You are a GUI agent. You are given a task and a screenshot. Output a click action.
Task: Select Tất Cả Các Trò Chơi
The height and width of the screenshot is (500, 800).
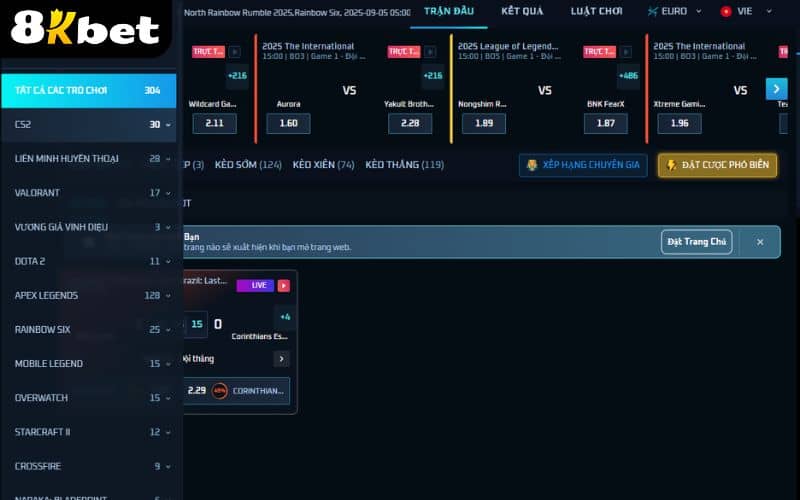(x=89, y=91)
